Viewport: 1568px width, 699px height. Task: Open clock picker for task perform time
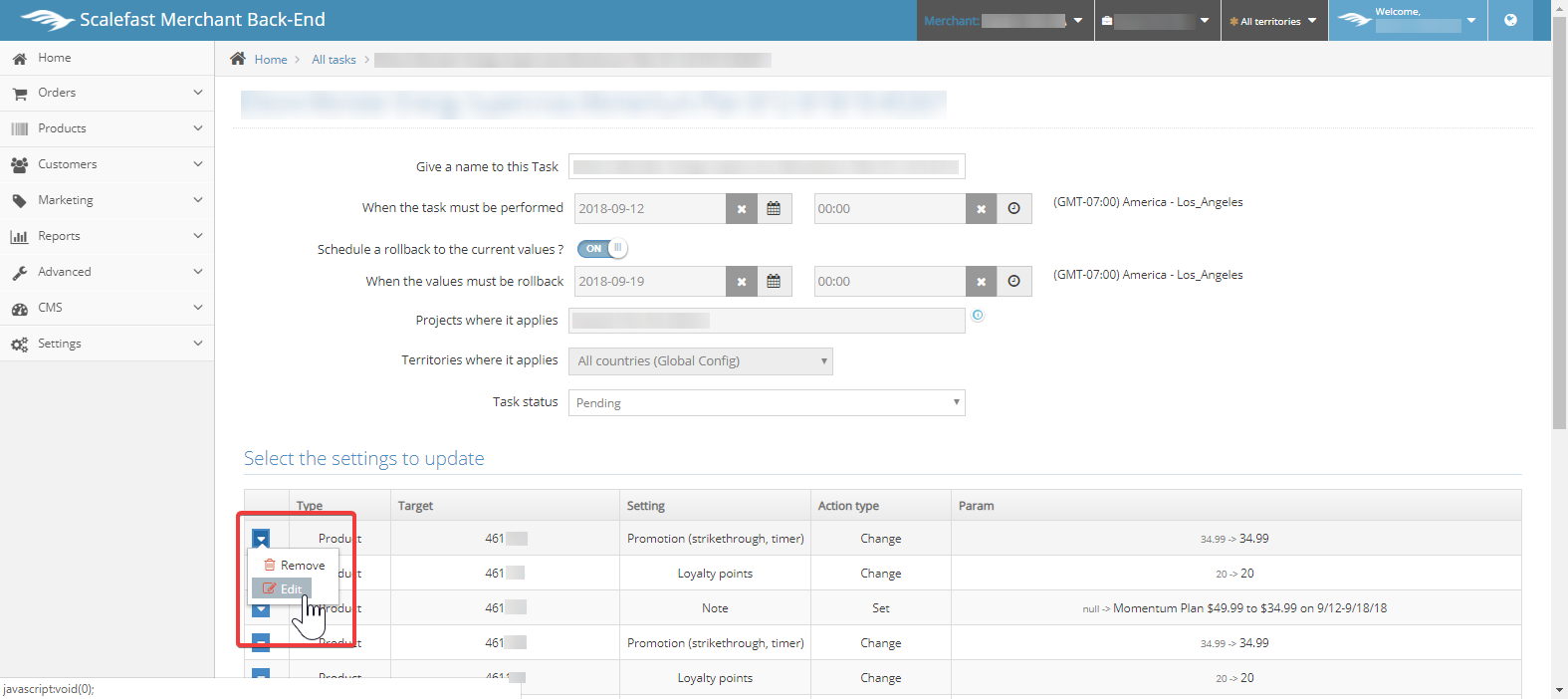tap(1013, 209)
